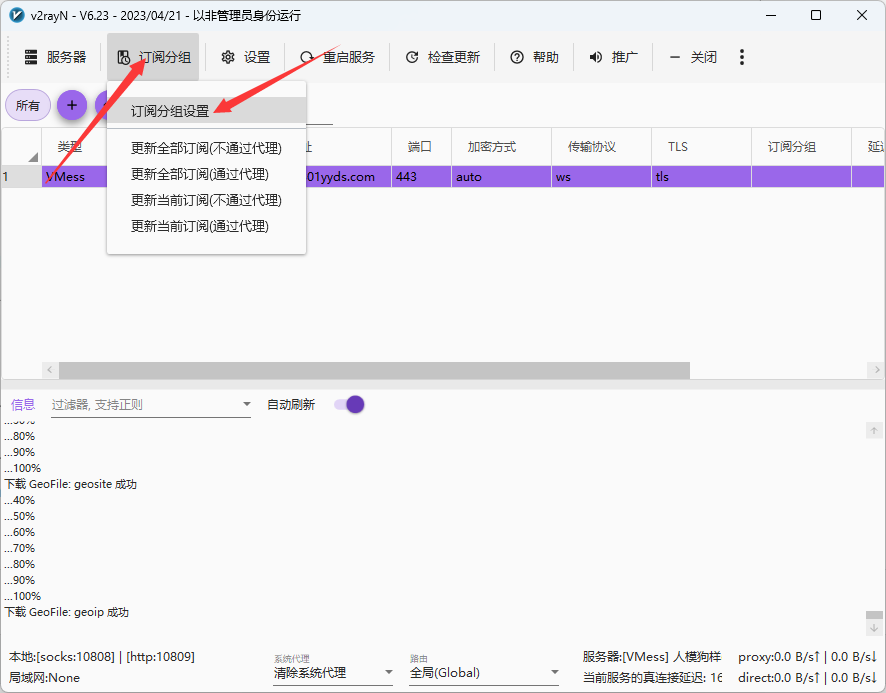Click the horizontal scrollbar thumb
Image resolution: width=886 pixels, height=693 pixels.
(374, 370)
